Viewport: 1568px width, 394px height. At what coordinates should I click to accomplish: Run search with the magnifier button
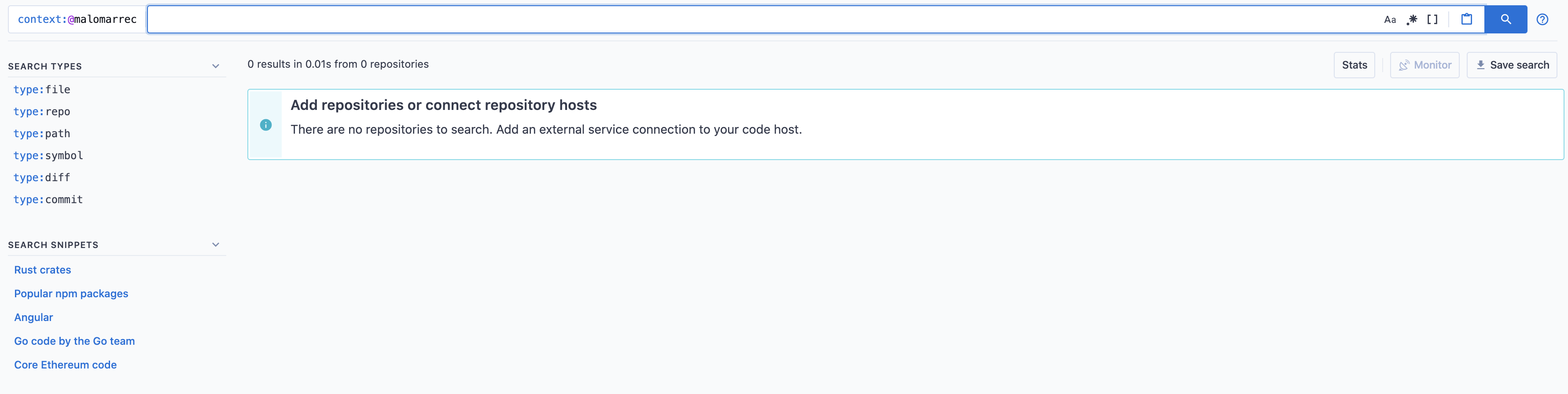click(1505, 19)
